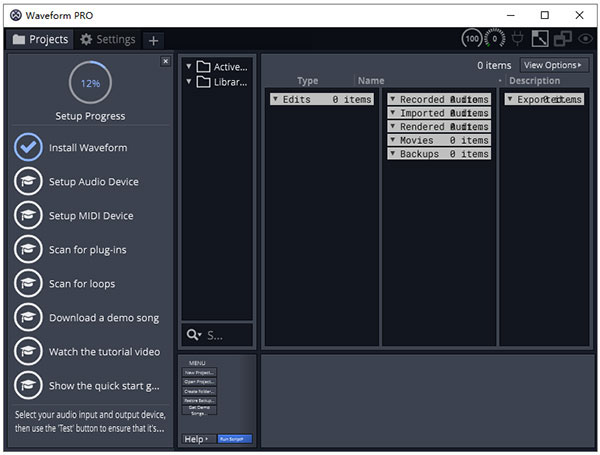This screenshot has height=455, width=600.
Task: Click the Scan for loops cap icon
Action: [x=28, y=284]
